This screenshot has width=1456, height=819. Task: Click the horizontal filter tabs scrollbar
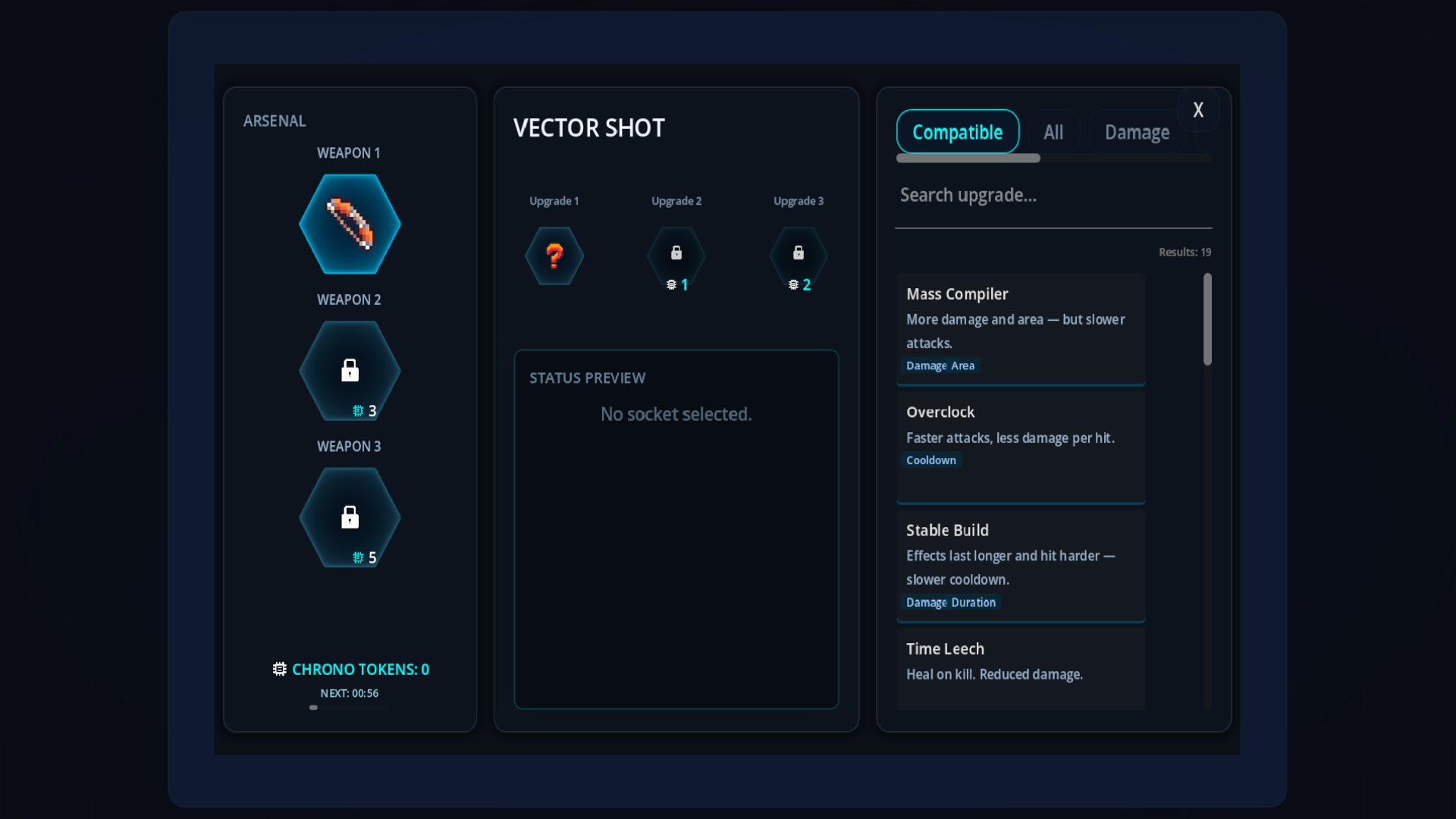[x=968, y=158]
